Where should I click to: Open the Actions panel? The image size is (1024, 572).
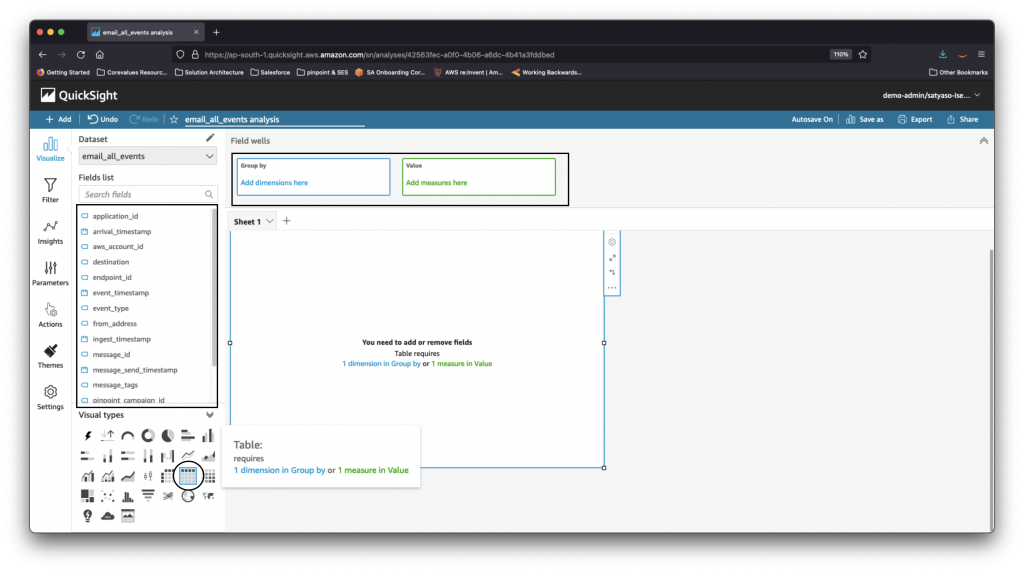click(50, 315)
